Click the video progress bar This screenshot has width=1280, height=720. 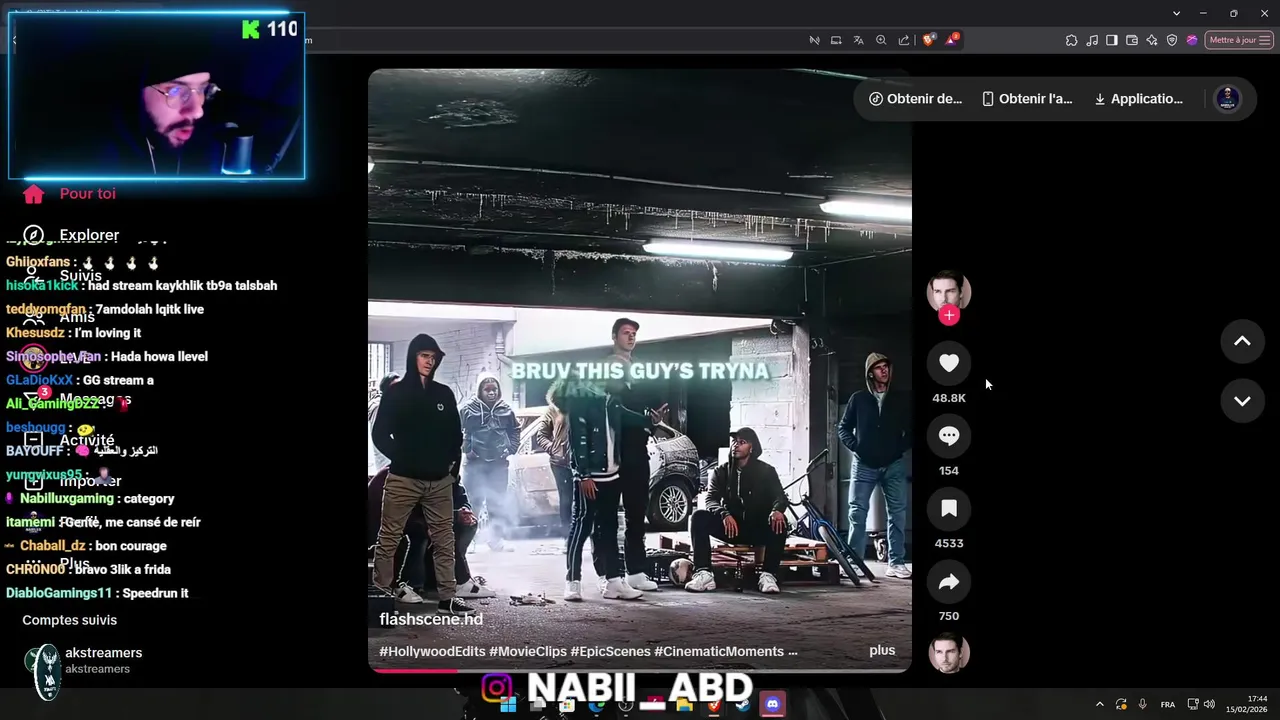[640, 670]
